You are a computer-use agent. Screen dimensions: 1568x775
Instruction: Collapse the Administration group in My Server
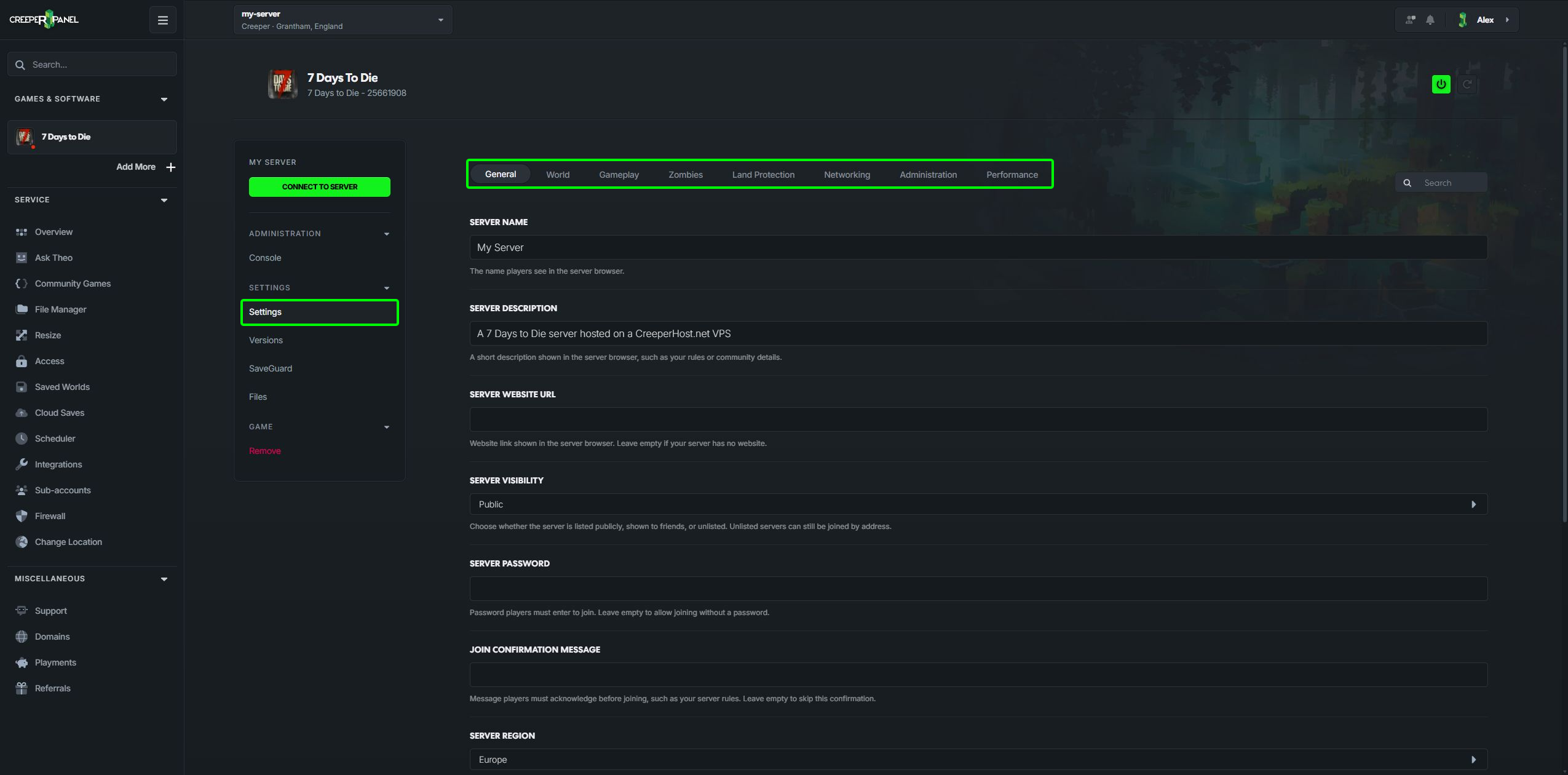point(387,234)
